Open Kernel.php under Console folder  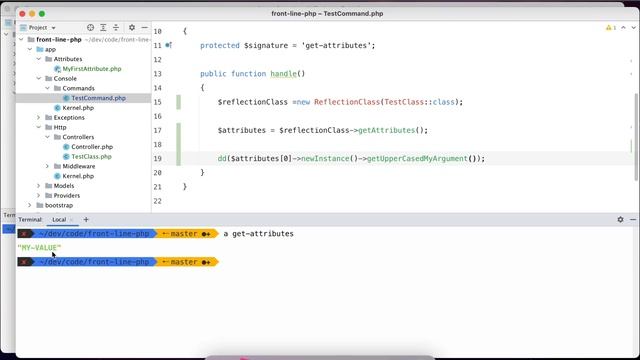point(78,108)
